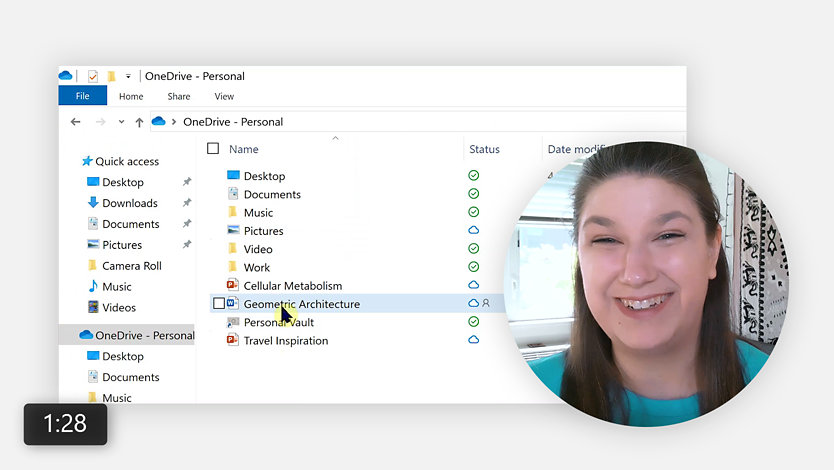
Task: Switch to the Home ribbon tab
Action: point(131,96)
